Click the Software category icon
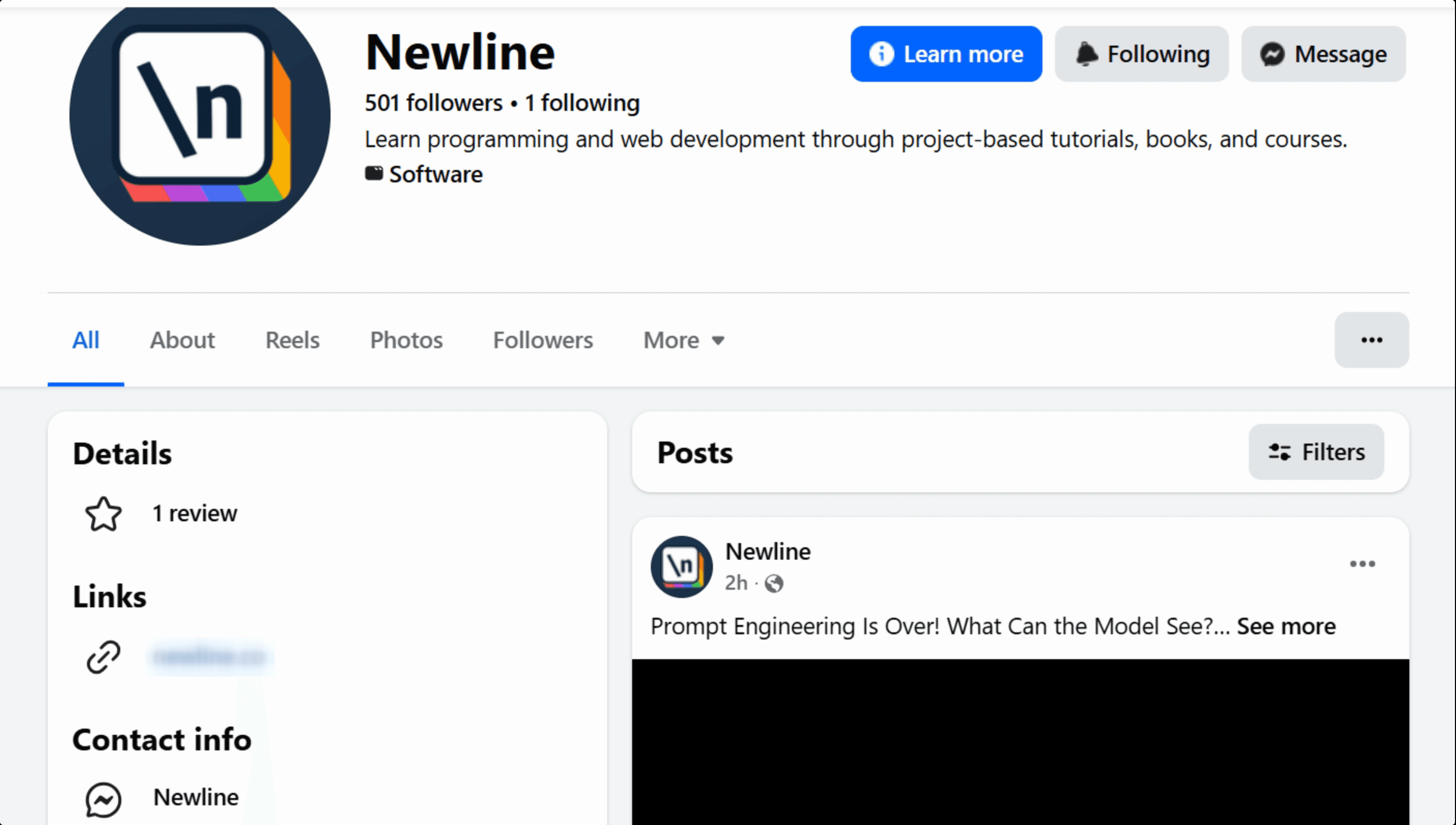Image resolution: width=1456 pixels, height=825 pixels. click(x=374, y=174)
